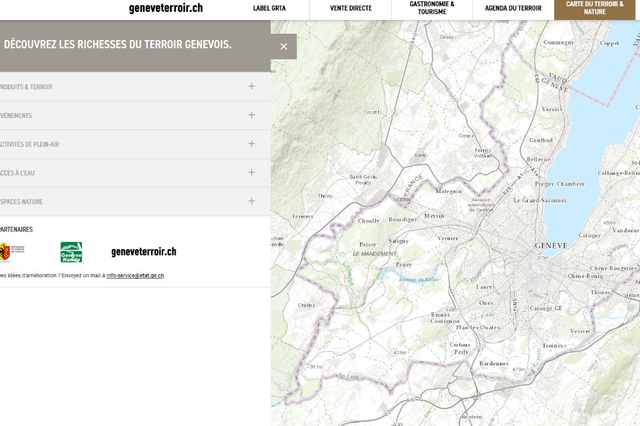
Task: Click the Découvrez les richesses banner heading
Action: click(x=116, y=44)
